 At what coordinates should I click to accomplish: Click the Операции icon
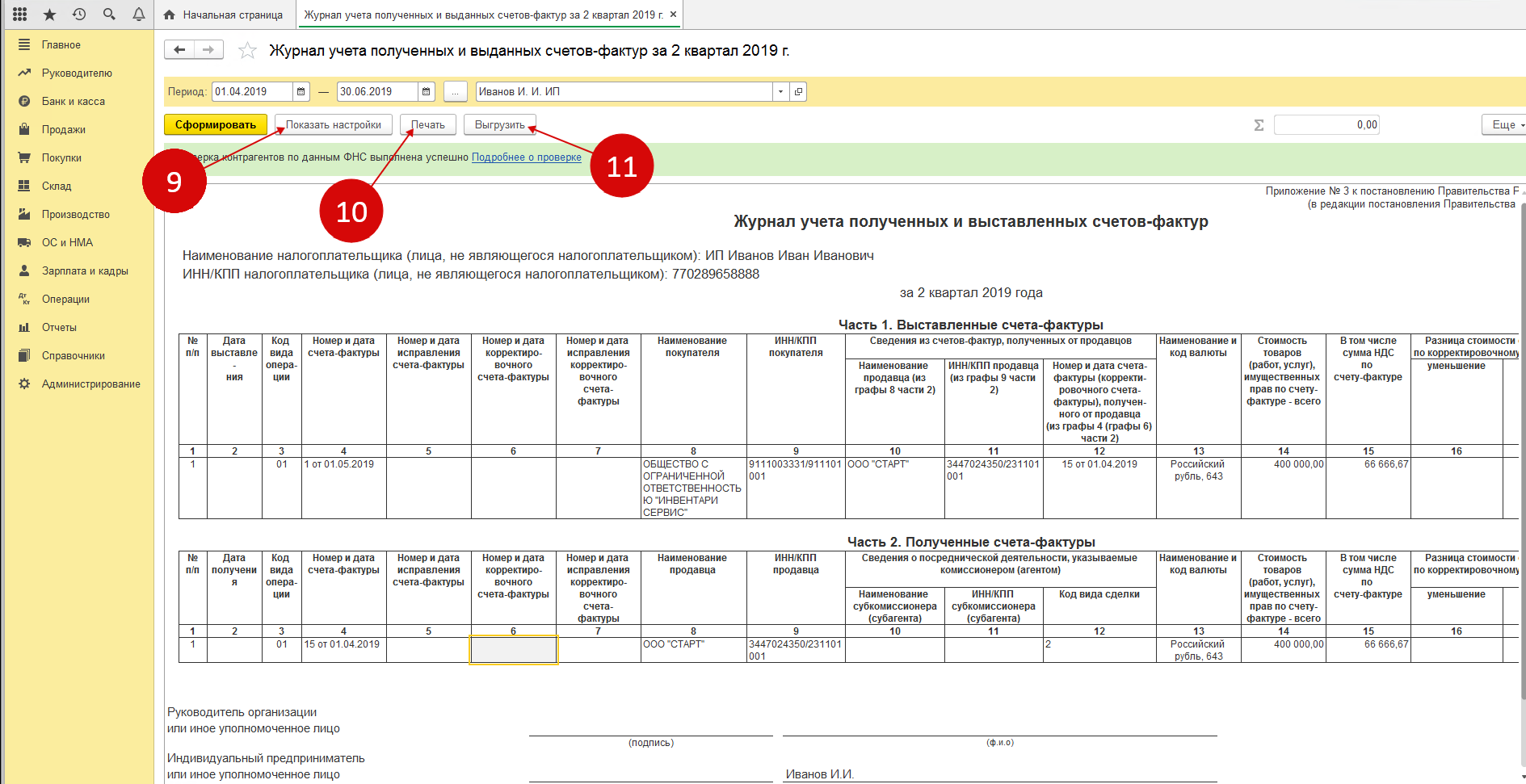[24, 299]
